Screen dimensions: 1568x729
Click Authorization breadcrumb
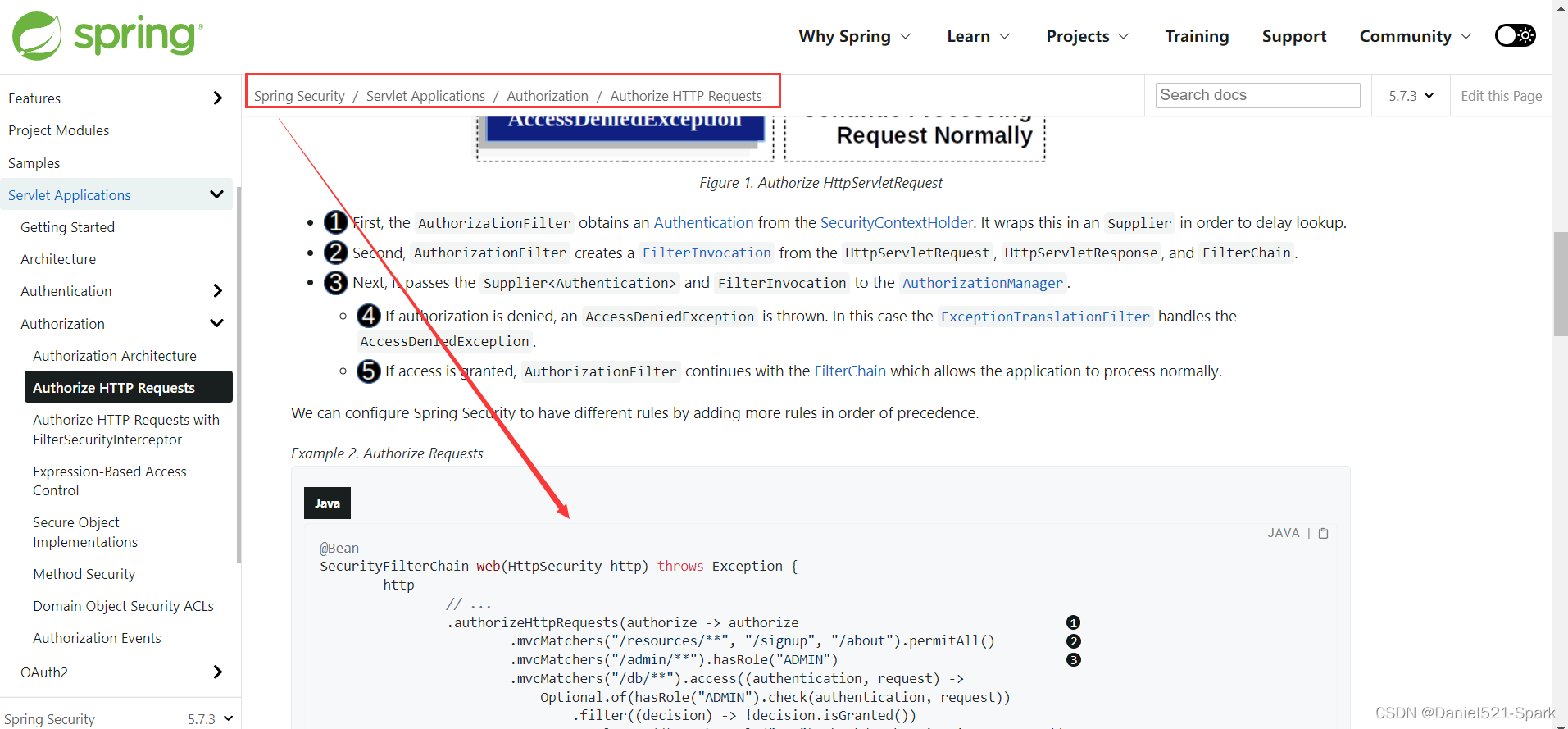548,96
